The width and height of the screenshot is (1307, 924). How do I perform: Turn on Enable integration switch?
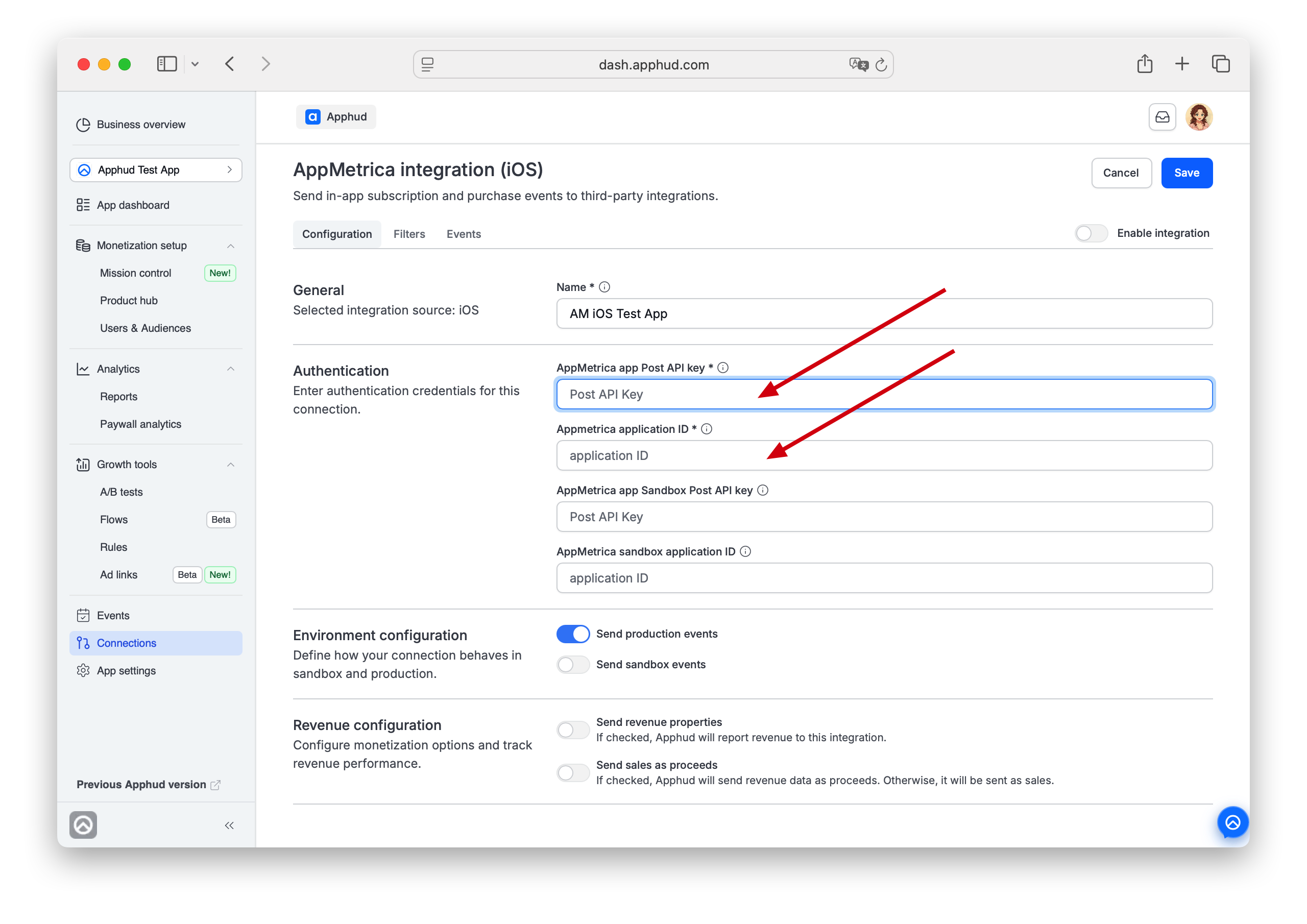(1091, 233)
